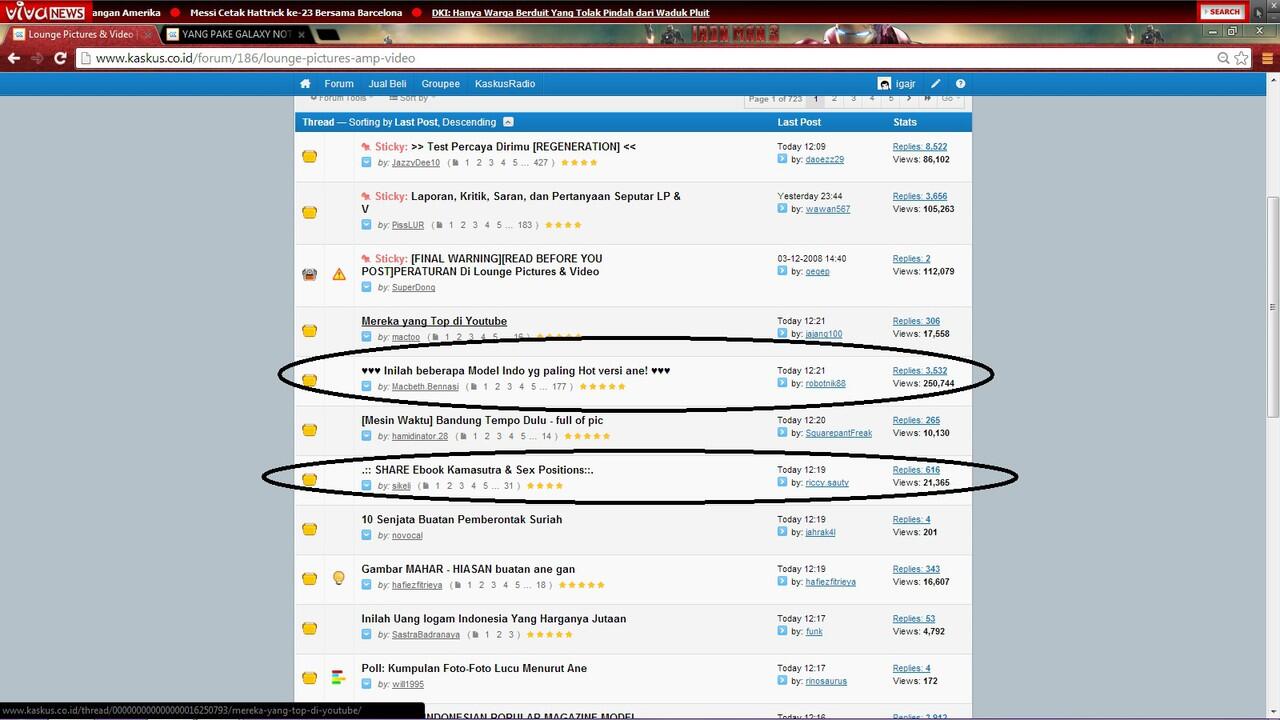Image resolution: width=1280 pixels, height=720 pixels.
Task: Open Replies: 343 link
Action: (x=916, y=569)
